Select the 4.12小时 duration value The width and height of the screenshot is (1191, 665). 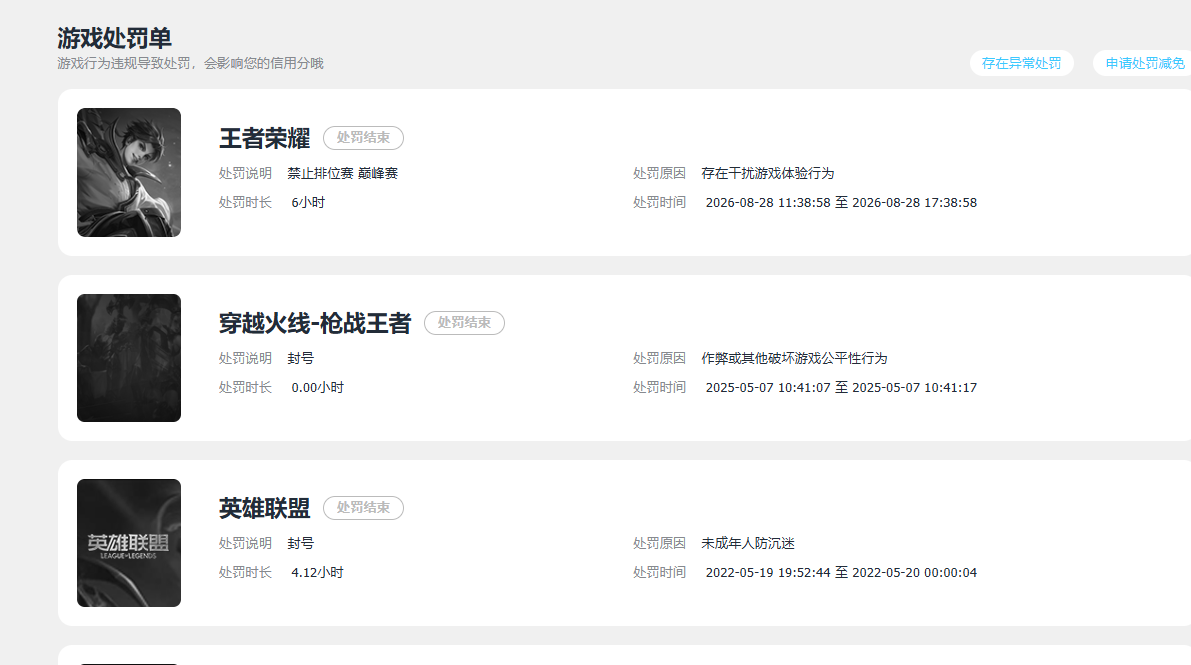point(317,572)
